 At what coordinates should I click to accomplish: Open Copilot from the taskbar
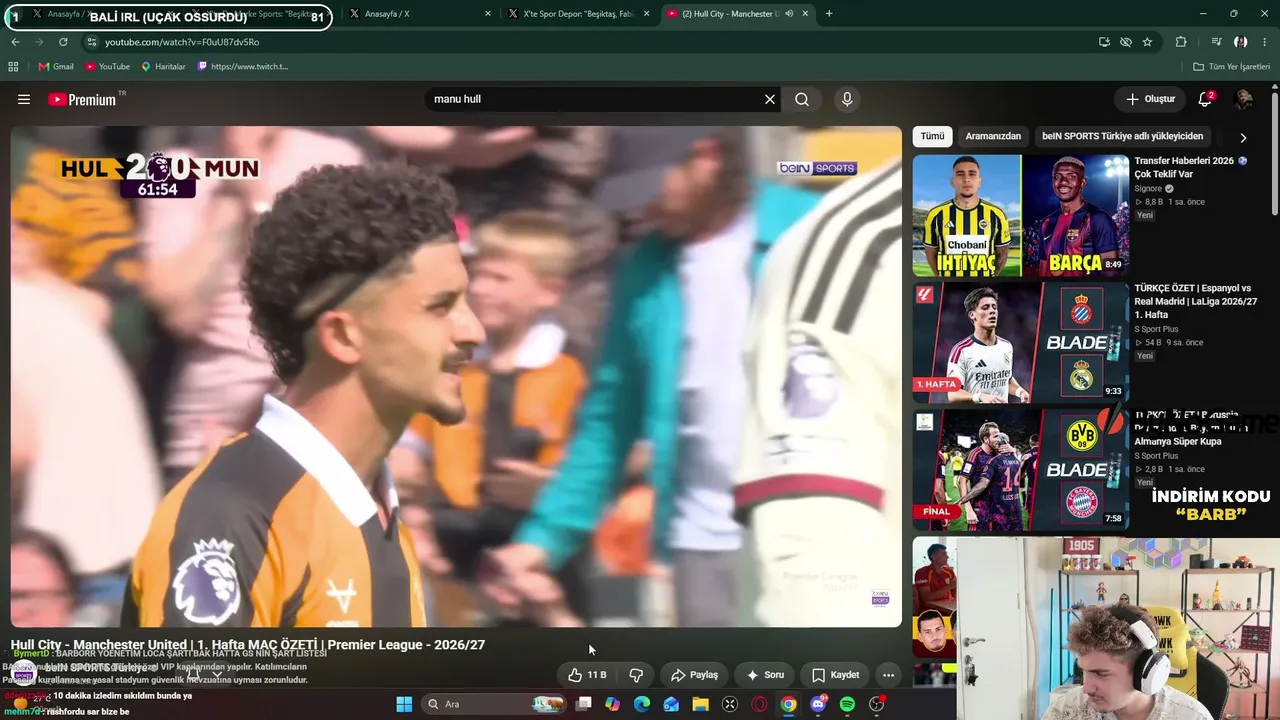(612, 704)
